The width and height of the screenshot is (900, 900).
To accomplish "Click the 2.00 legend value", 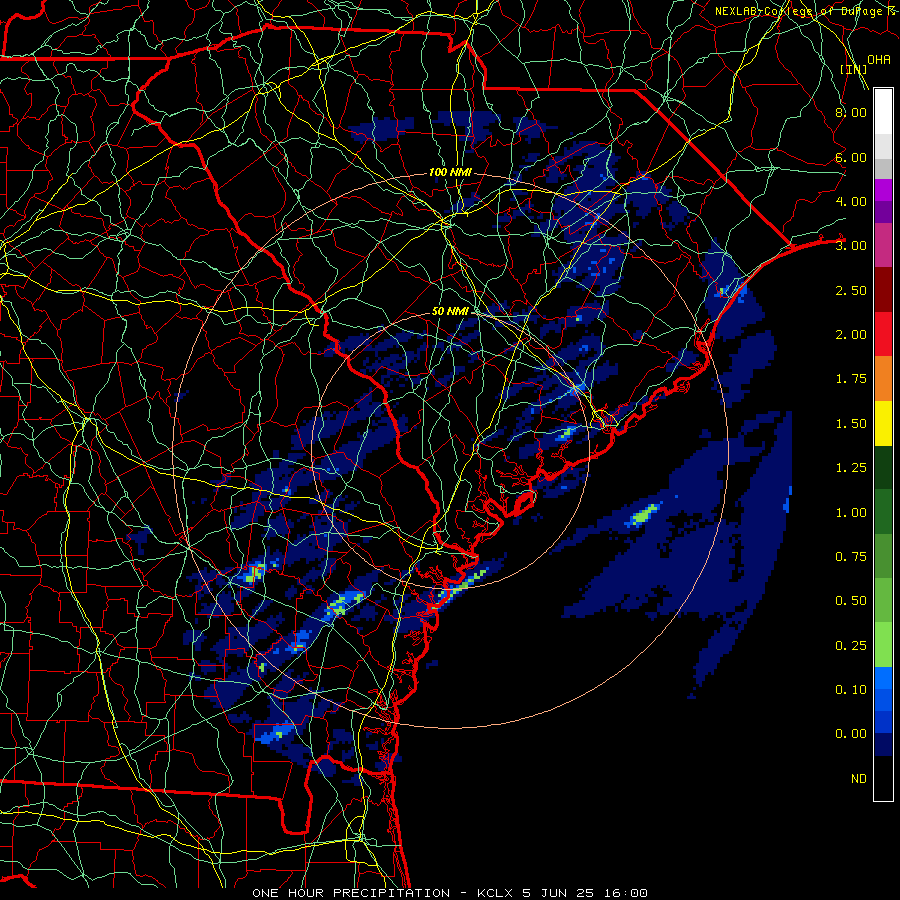I will pyautogui.click(x=851, y=335).
